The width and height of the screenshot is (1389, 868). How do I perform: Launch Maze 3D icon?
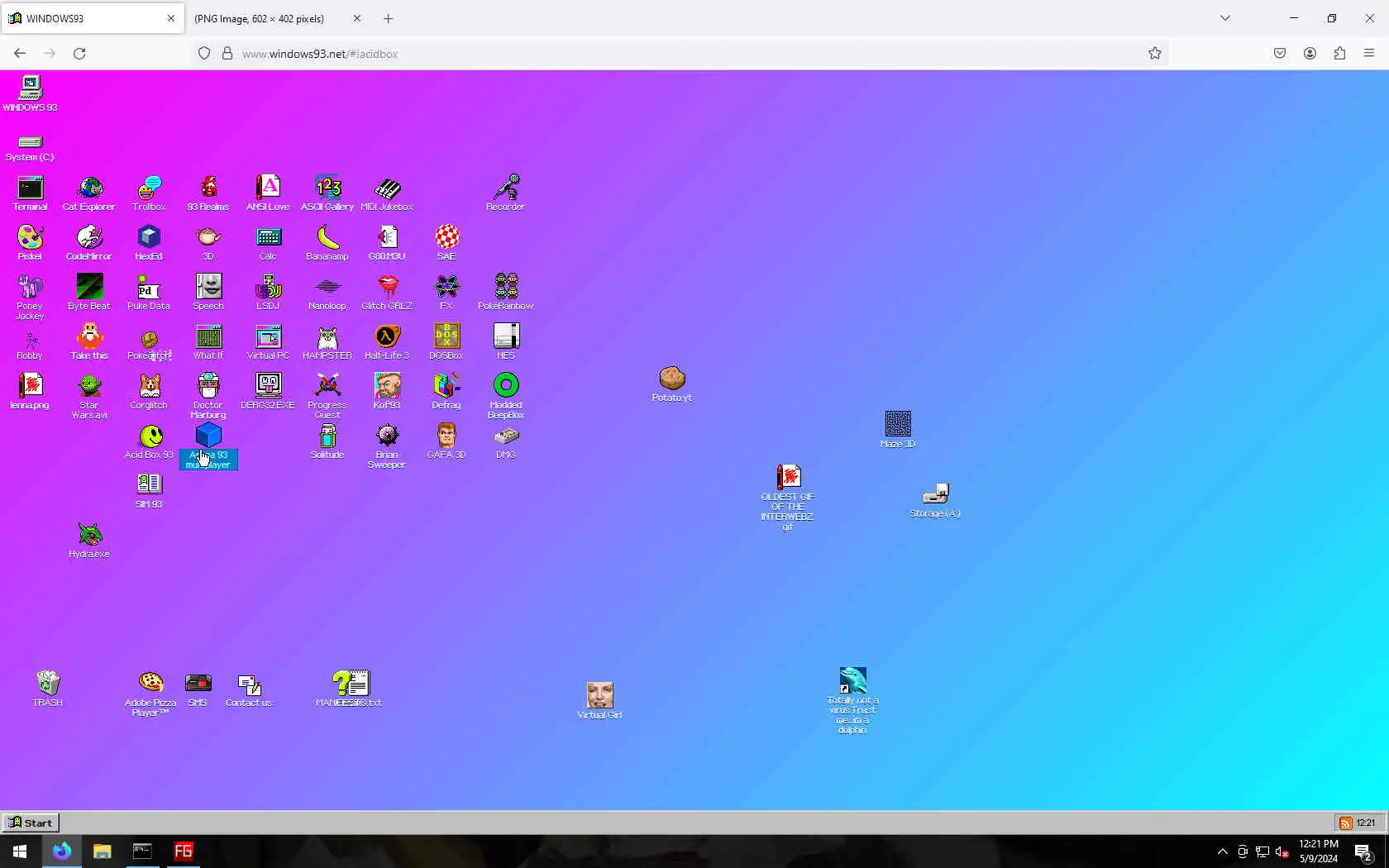898,430
